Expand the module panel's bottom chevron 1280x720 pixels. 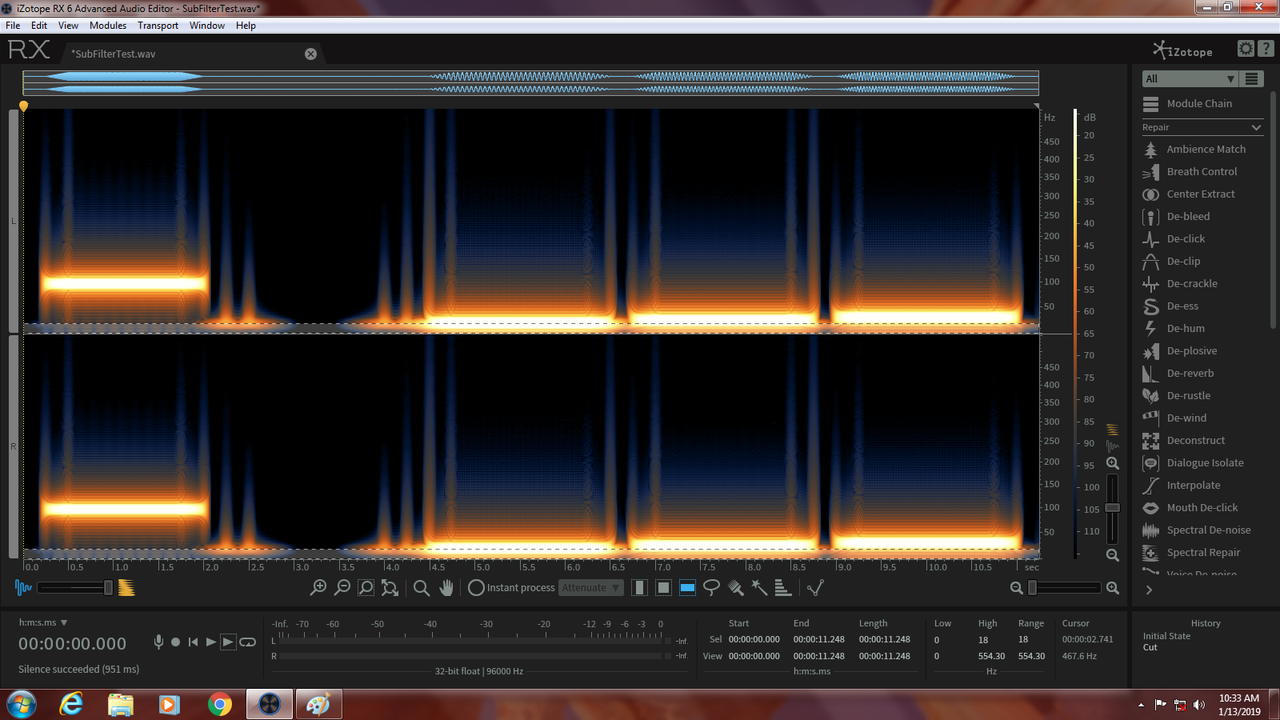[1149, 590]
